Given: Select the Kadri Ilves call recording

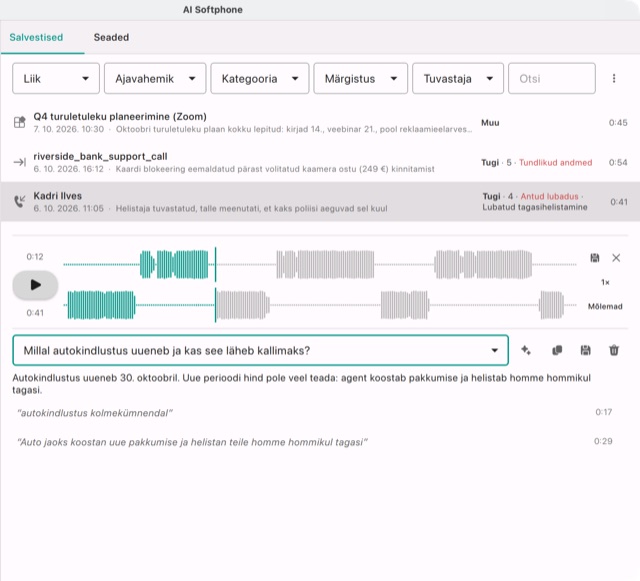Looking at the screenshot, I should [x=320, y=202].
